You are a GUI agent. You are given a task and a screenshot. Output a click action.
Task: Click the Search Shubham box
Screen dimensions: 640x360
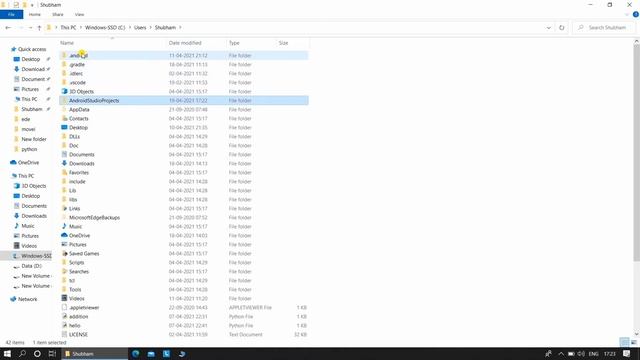pyautogui.click(x=604, y=27)
